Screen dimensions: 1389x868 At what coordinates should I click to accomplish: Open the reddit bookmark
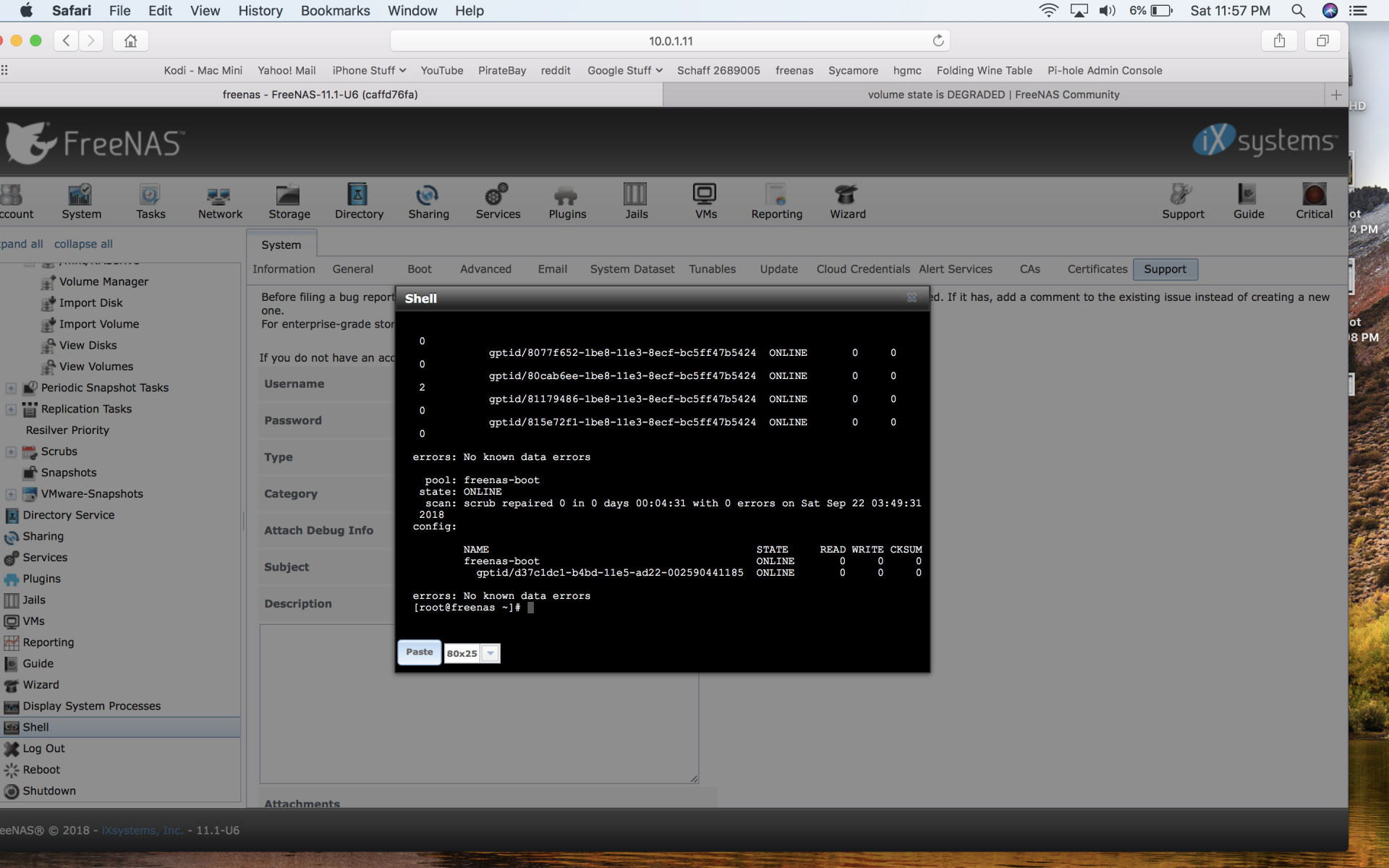click(556, 70)
